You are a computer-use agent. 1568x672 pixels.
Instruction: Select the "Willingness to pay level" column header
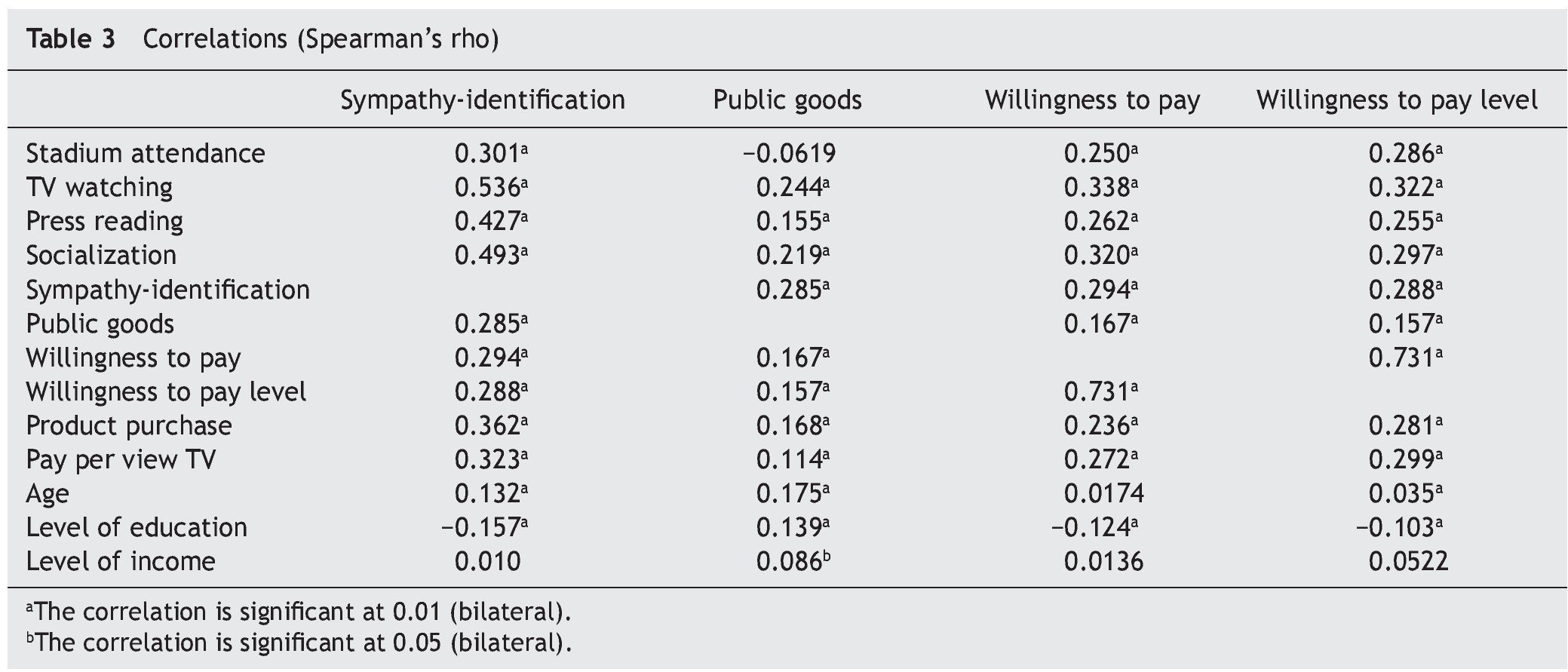[1397, 100]
